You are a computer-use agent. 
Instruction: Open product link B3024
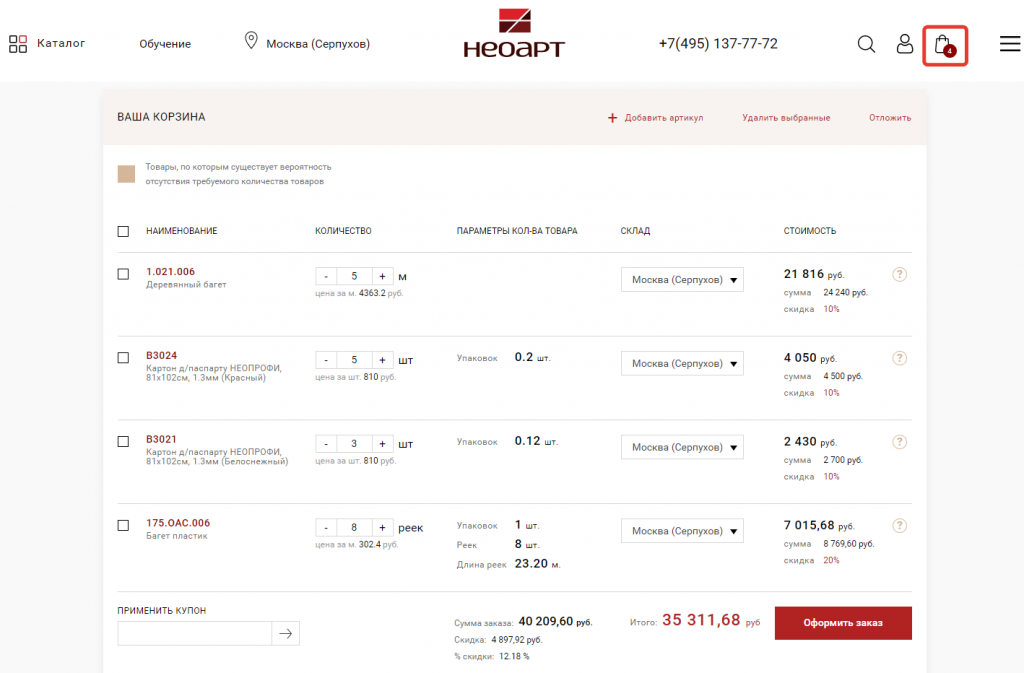[161, 355]
